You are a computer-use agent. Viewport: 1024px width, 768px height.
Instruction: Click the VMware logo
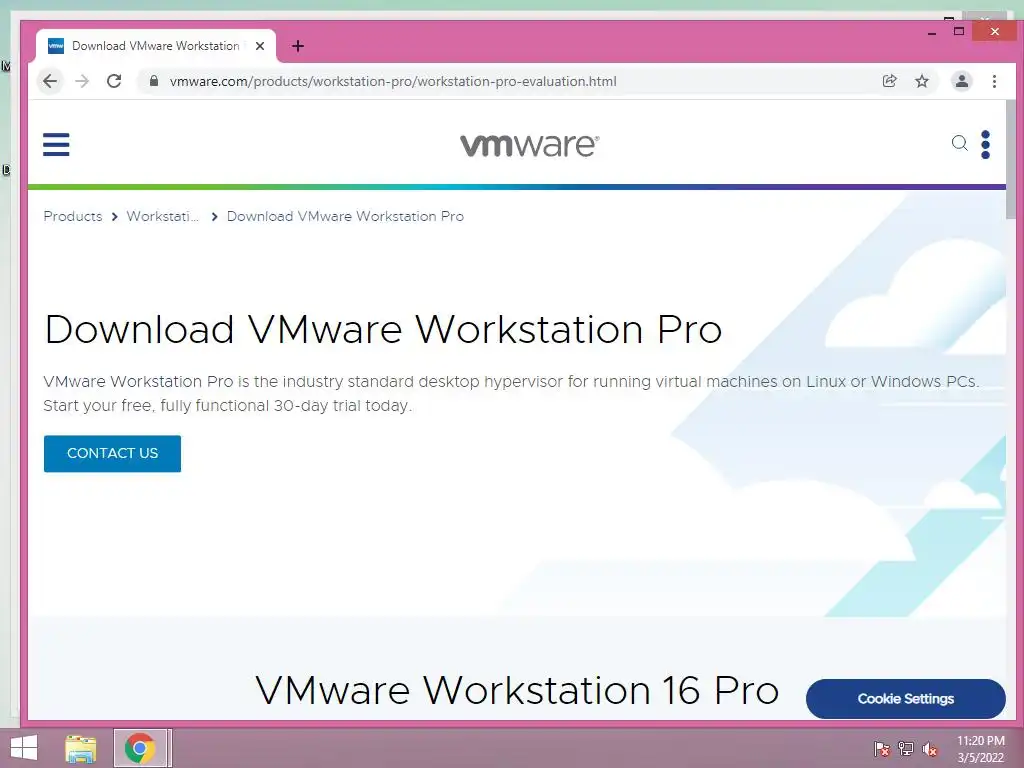[529, 145]
